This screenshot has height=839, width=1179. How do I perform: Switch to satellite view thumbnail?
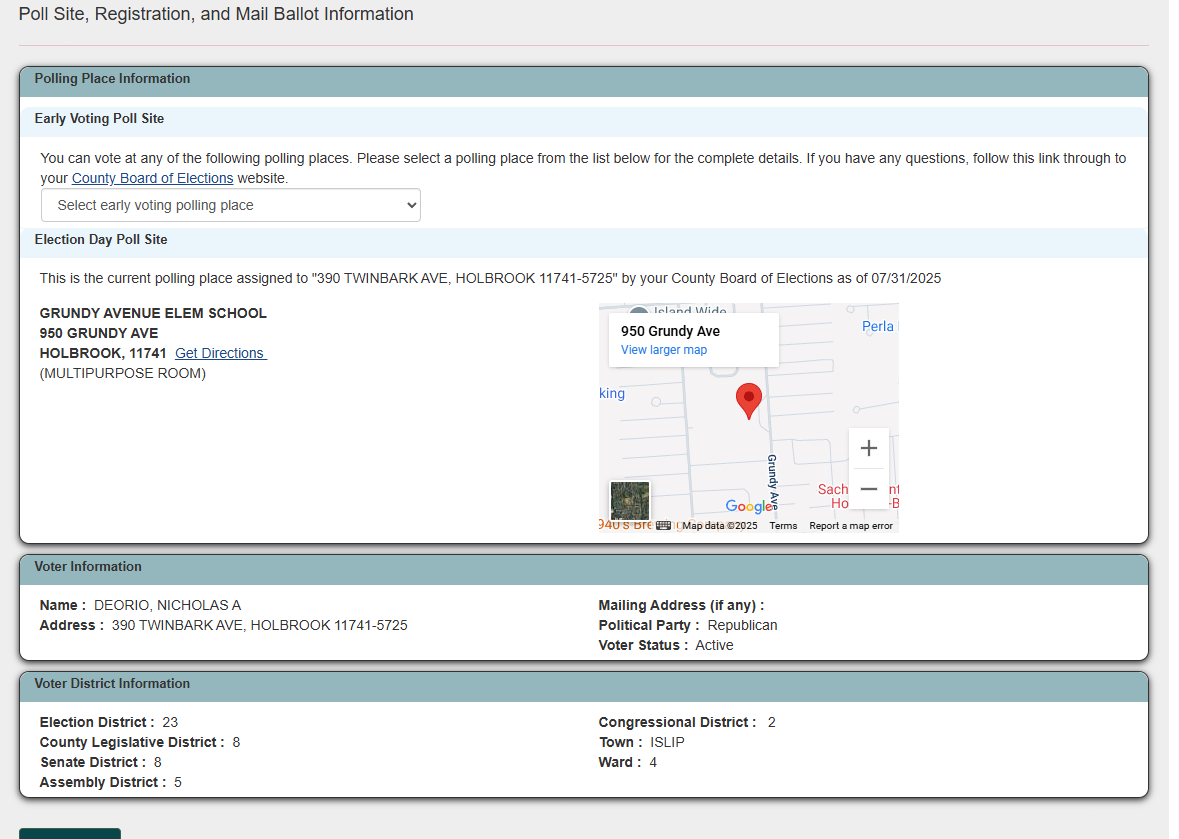[x=629, y=501]
